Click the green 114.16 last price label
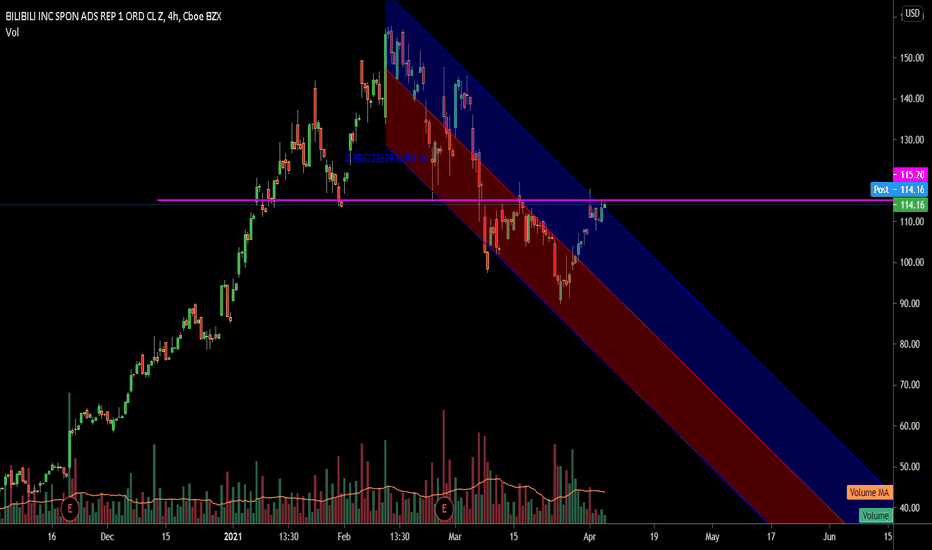Screen dimensions: 932x550 pyautogui.click(x=911, y=205)
